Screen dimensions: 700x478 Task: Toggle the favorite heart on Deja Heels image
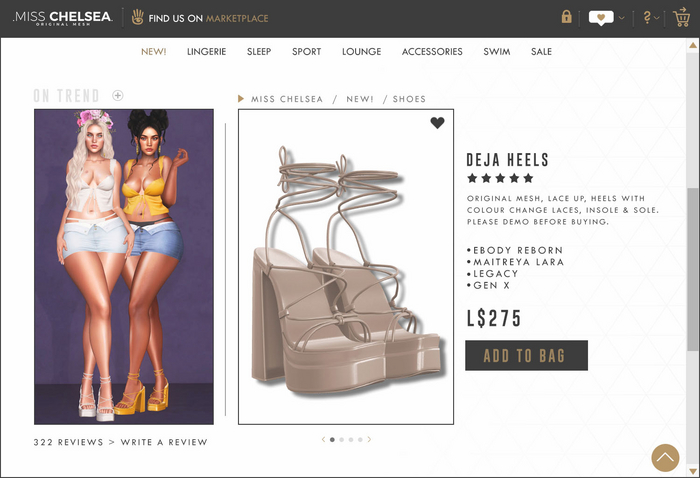(438, 123)
